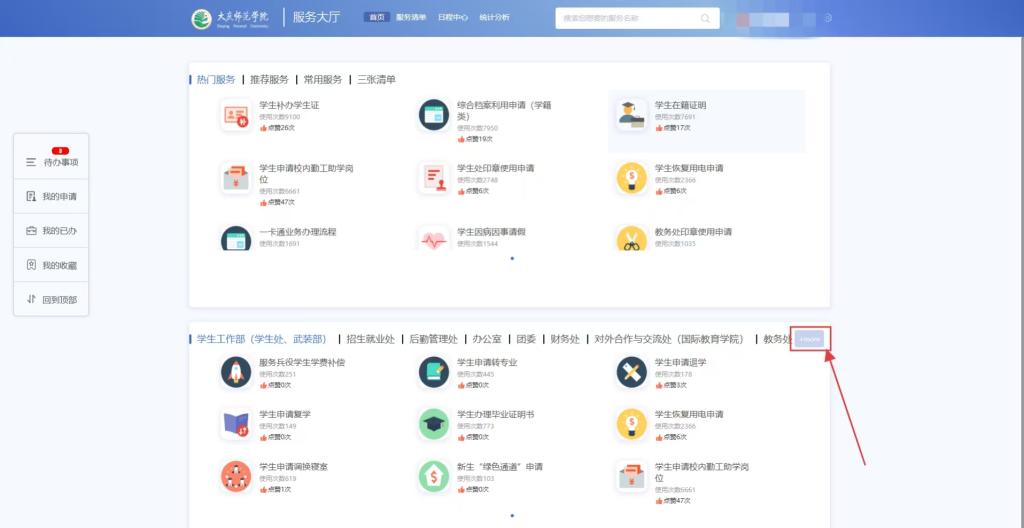Open the 学生补办学生证 service icon

(x=235, y=116)
